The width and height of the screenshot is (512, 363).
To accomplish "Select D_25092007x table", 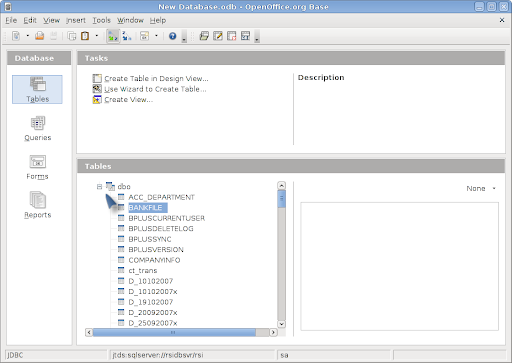I will pyautogui.click(x=153, y=323).
